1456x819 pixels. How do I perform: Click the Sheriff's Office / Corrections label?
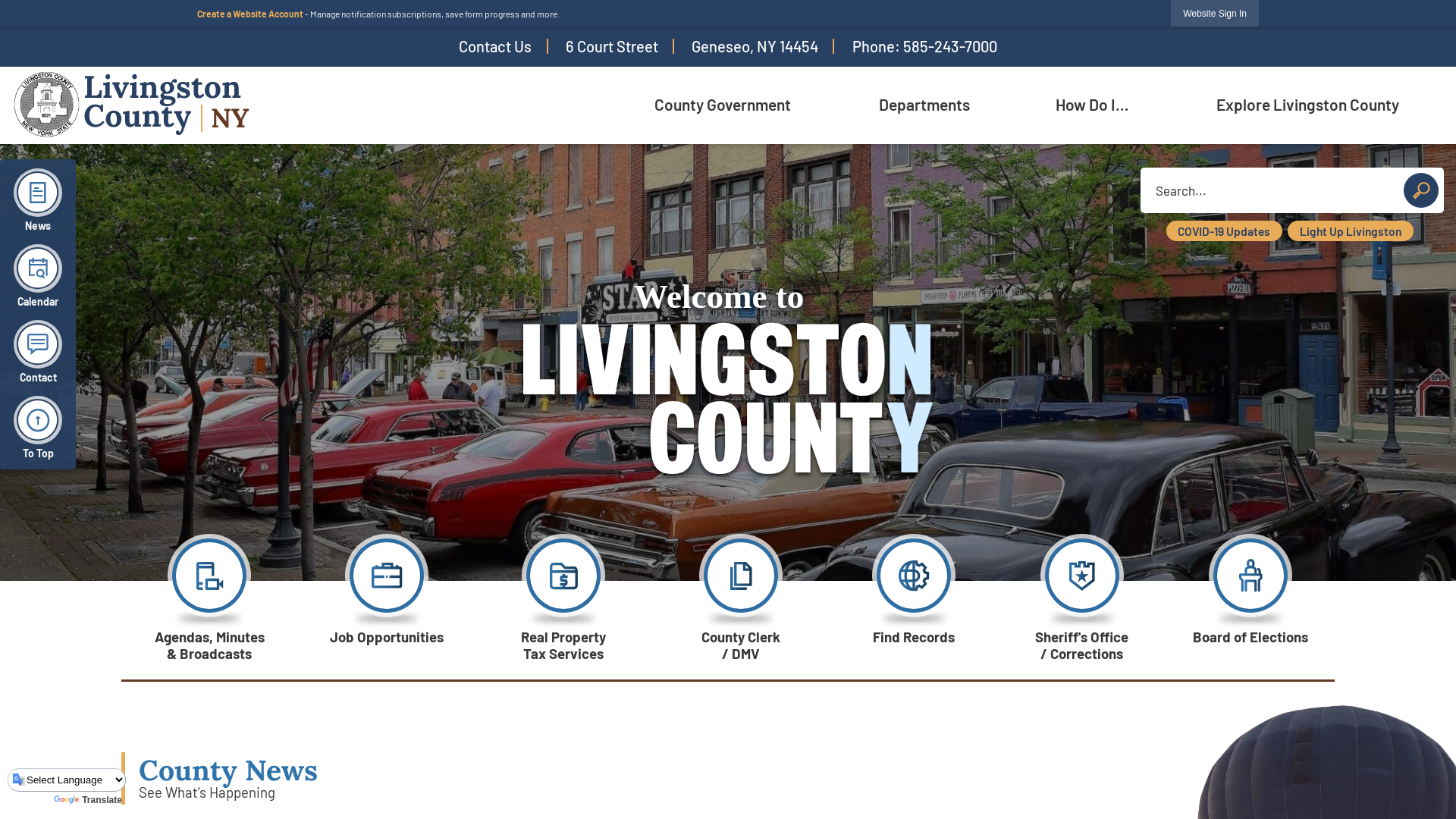tap(1082, 645)
